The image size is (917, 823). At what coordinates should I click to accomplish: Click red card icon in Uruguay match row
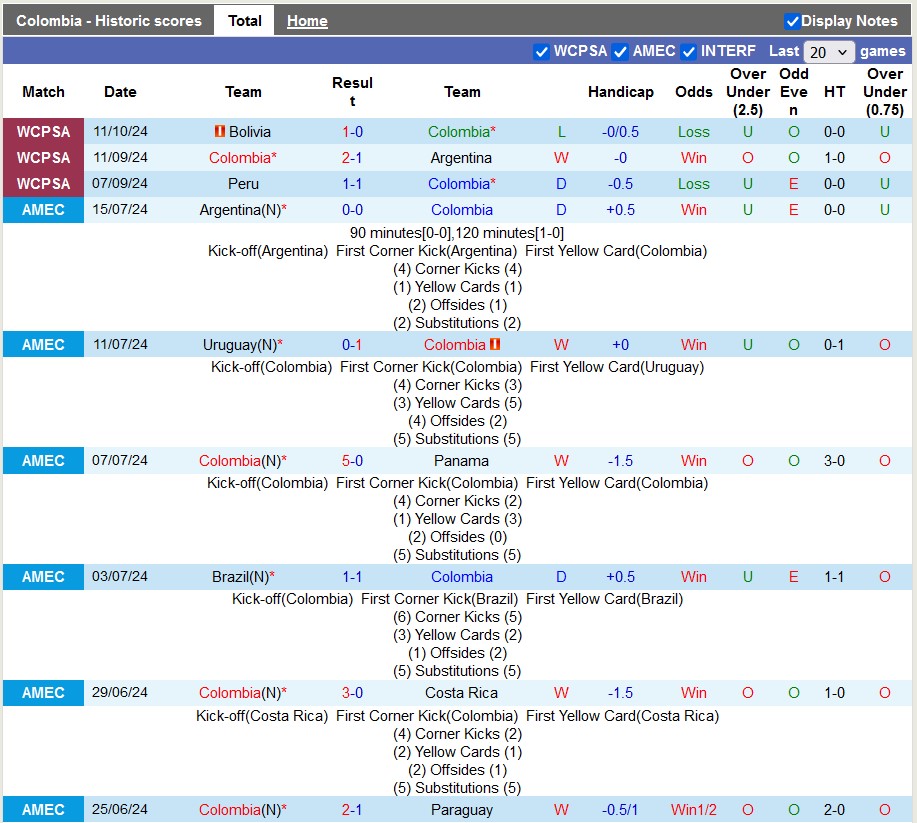[494, 345]
